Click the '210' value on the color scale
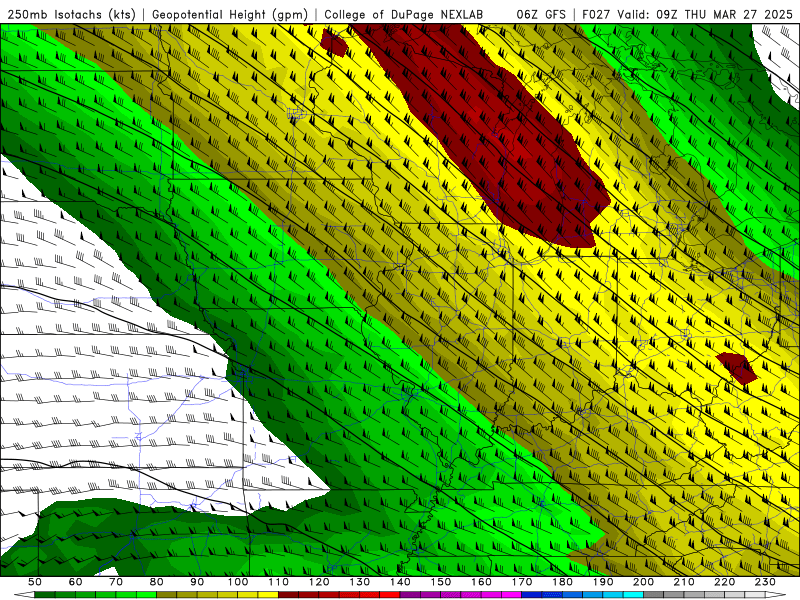The width and height of the screenshot is (800, 600). point(684,582)
